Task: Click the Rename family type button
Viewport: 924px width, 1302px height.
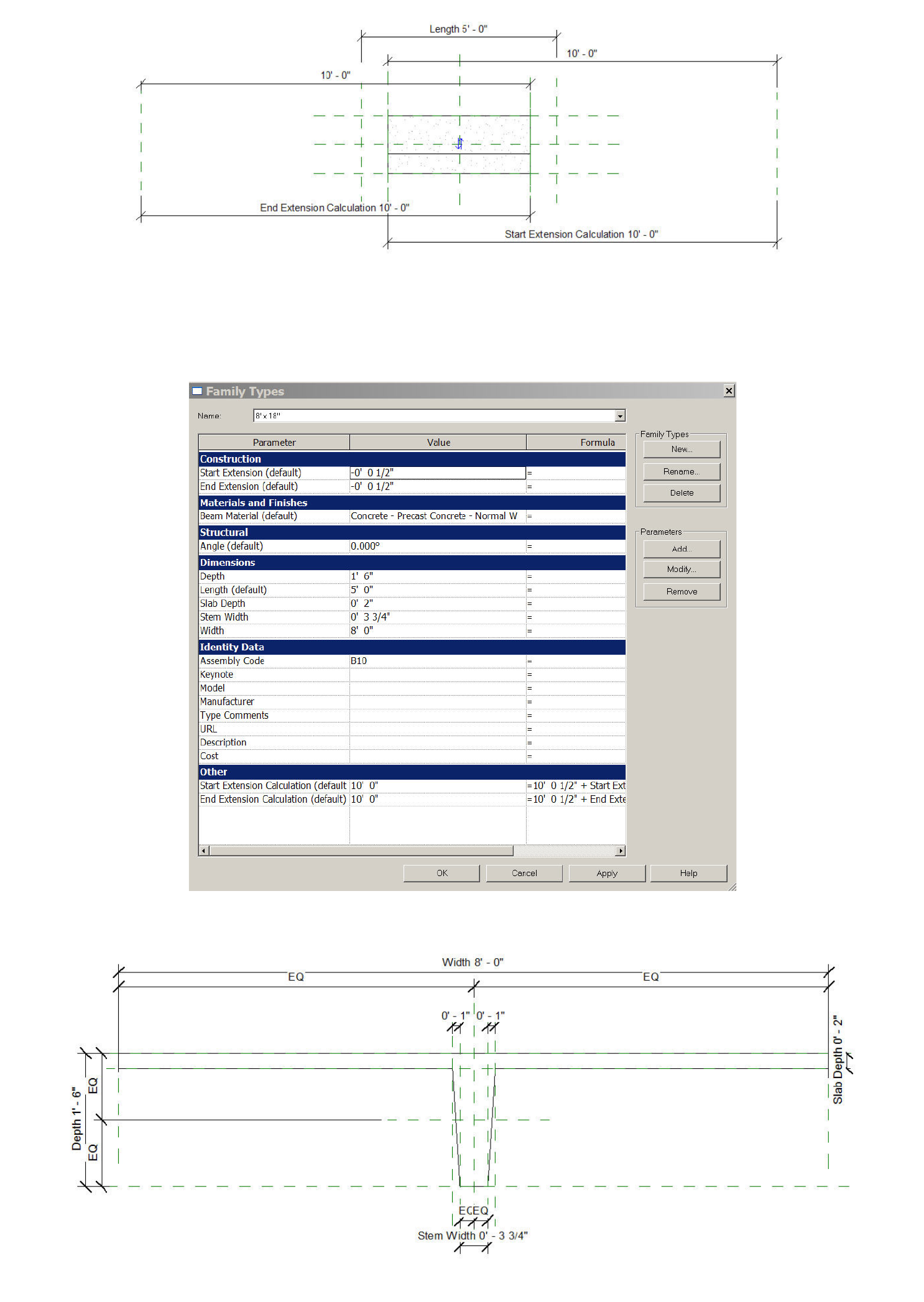Action: (681, 471)
